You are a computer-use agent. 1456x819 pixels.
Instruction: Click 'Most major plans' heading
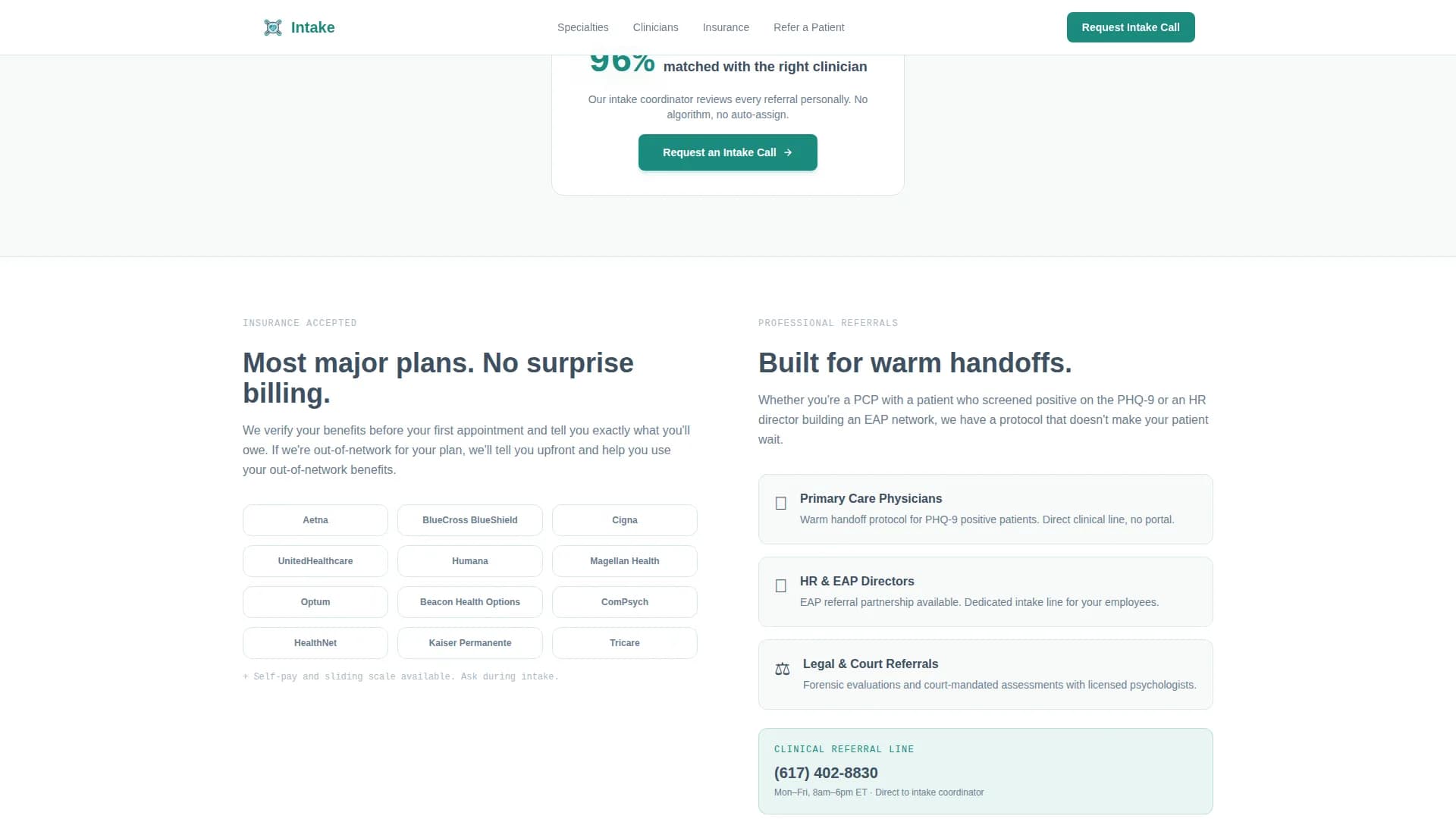(438, 378)
